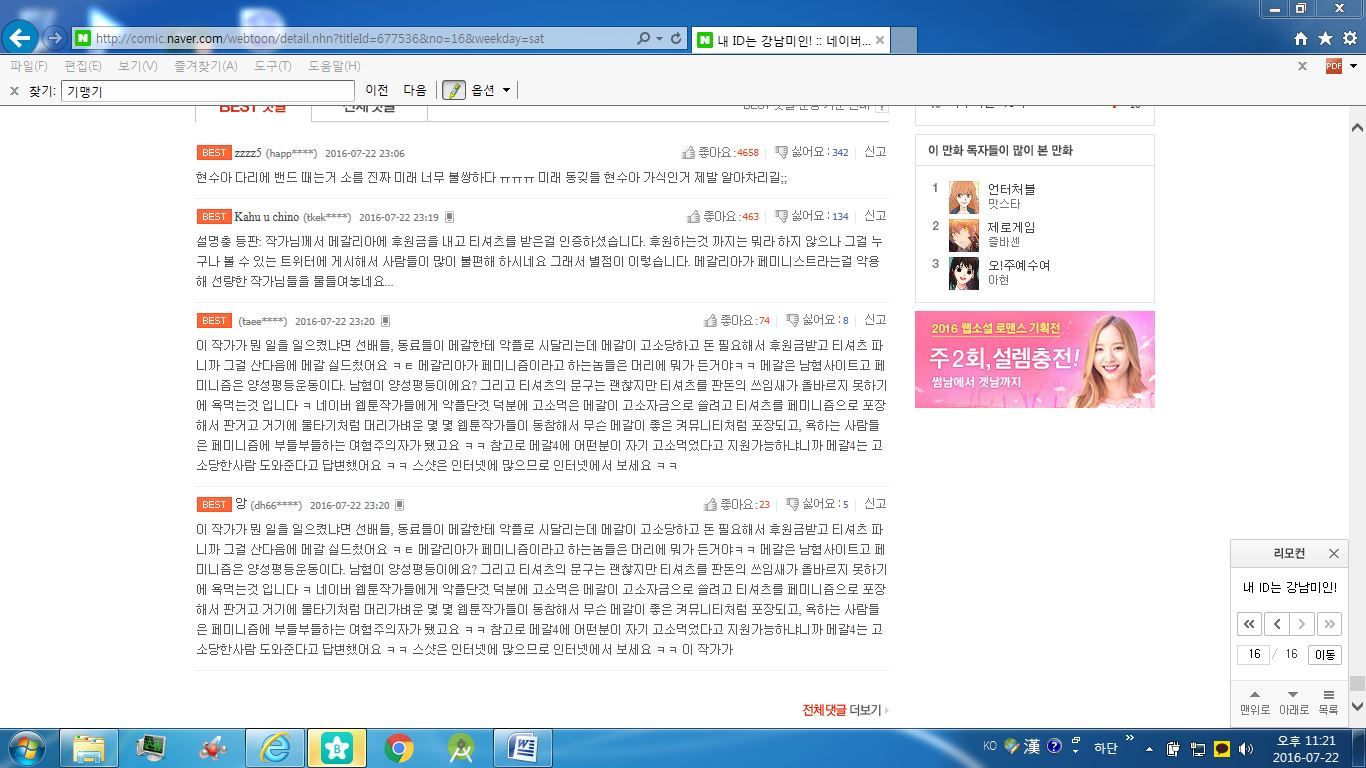Screen dimensions: 1366x768
Task: Dislike the dh66**** comment with 5 dislikes
Action: pos(817,504)
